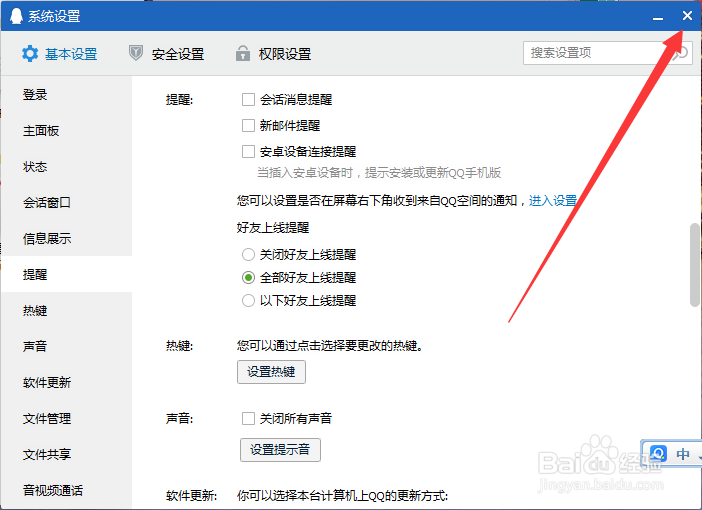Click the 设置热键 button

[271, 372]
